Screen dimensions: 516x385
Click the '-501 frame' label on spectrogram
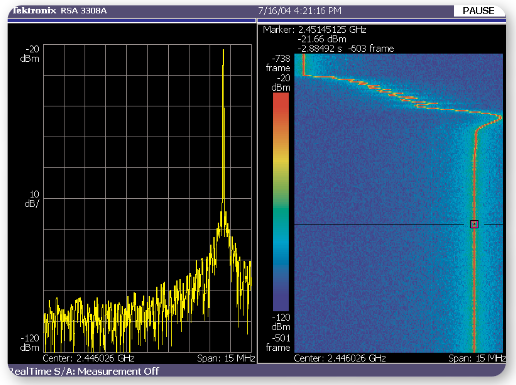(279, 343)
